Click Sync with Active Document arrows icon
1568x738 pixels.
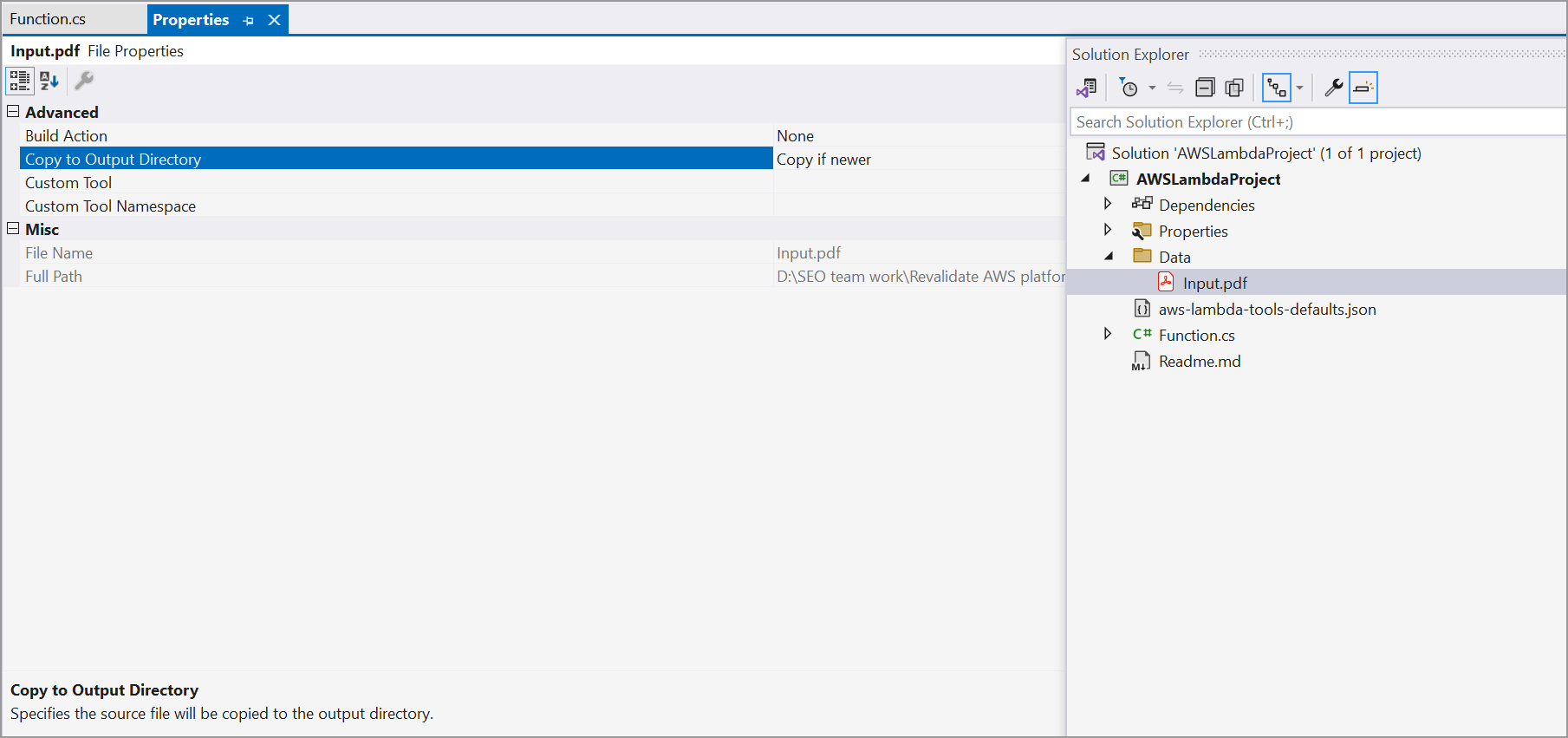[1175, 88]
